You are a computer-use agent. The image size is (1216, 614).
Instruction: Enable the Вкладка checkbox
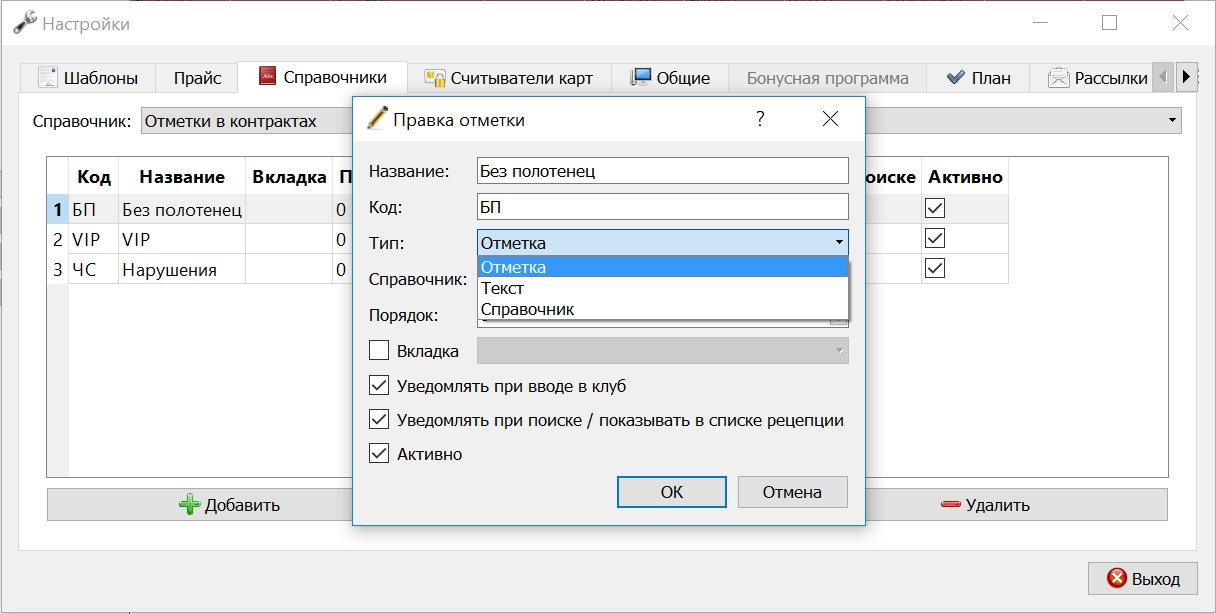tap(379, 351)
